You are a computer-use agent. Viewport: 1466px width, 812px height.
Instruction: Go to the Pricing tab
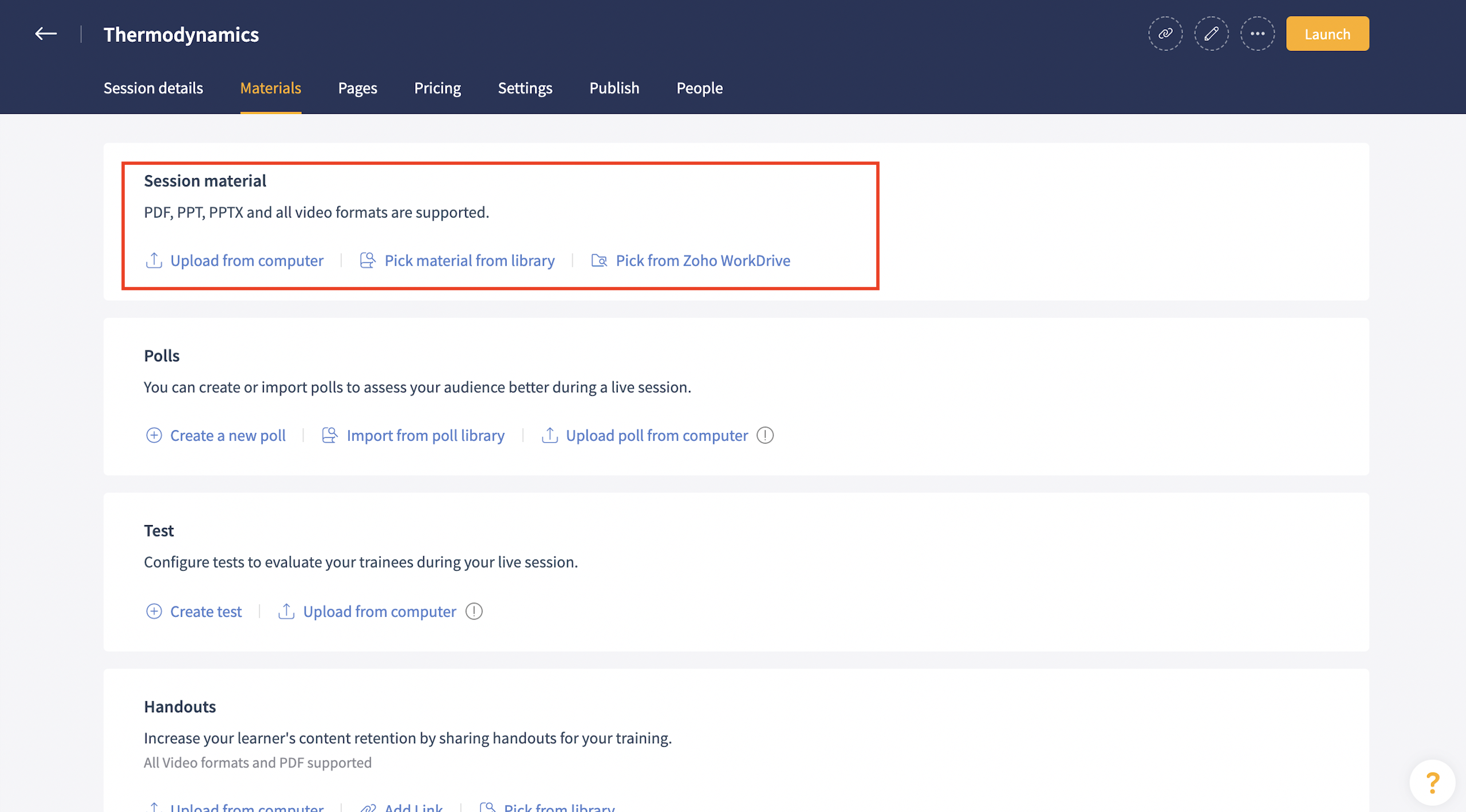tap(437, 88)
